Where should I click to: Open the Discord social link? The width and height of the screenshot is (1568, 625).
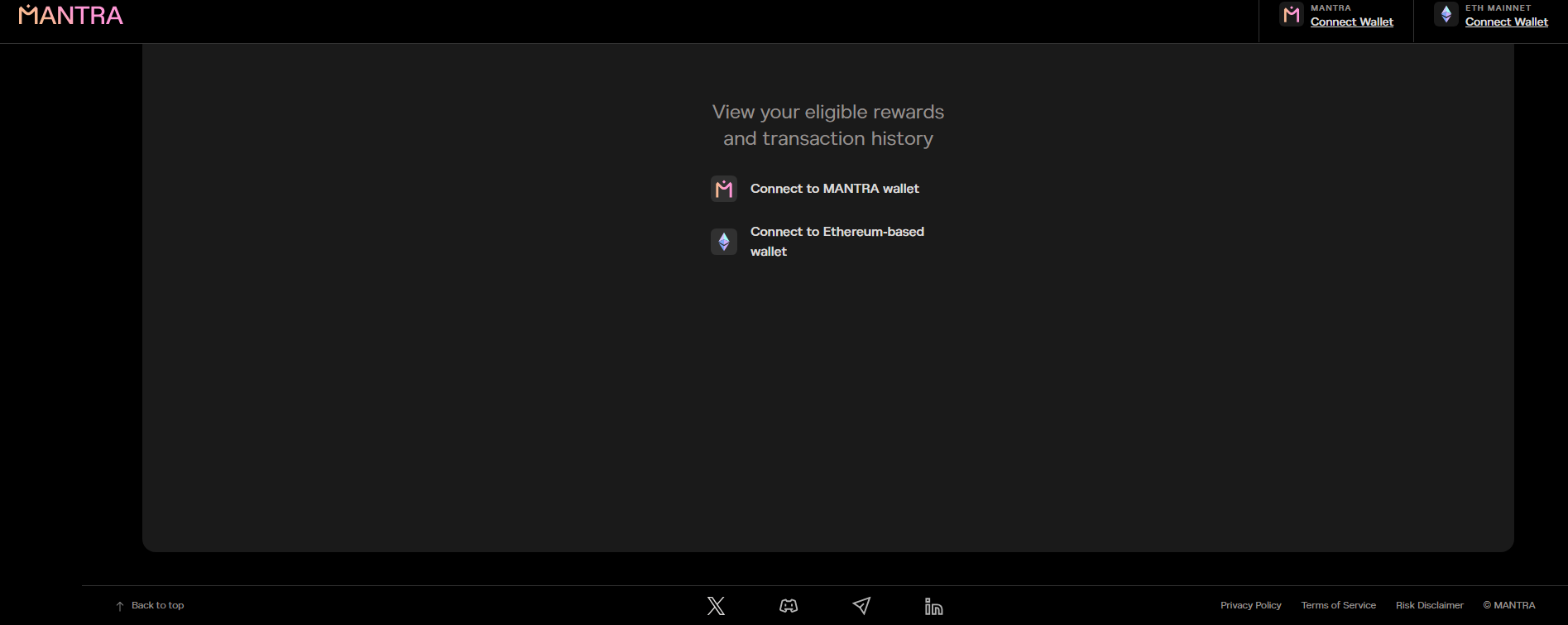pyautogui.click(x=789, y=606)
